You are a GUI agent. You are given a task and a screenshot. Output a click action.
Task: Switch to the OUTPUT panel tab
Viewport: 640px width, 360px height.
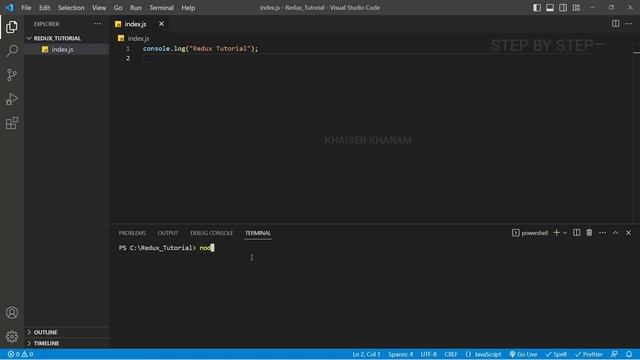click(168, 233)
